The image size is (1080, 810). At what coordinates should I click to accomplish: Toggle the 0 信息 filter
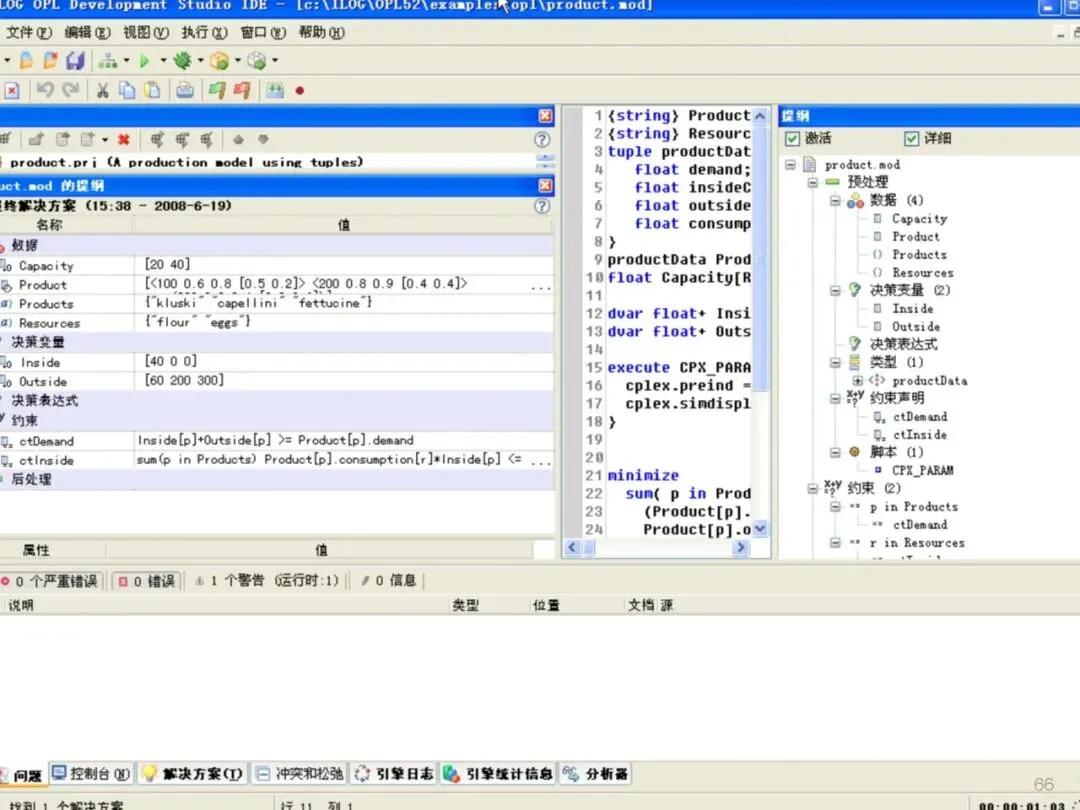pos(388,581)
